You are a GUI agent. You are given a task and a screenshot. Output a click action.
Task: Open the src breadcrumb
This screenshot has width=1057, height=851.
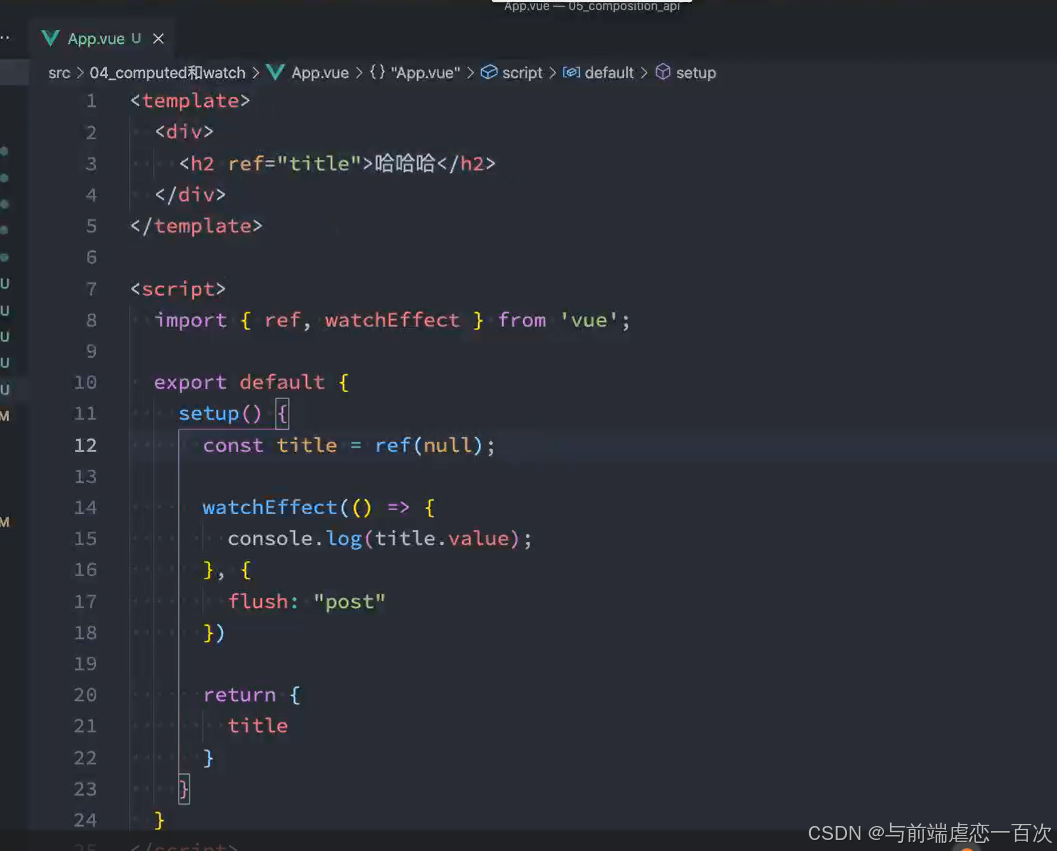[x=59, y=73]
